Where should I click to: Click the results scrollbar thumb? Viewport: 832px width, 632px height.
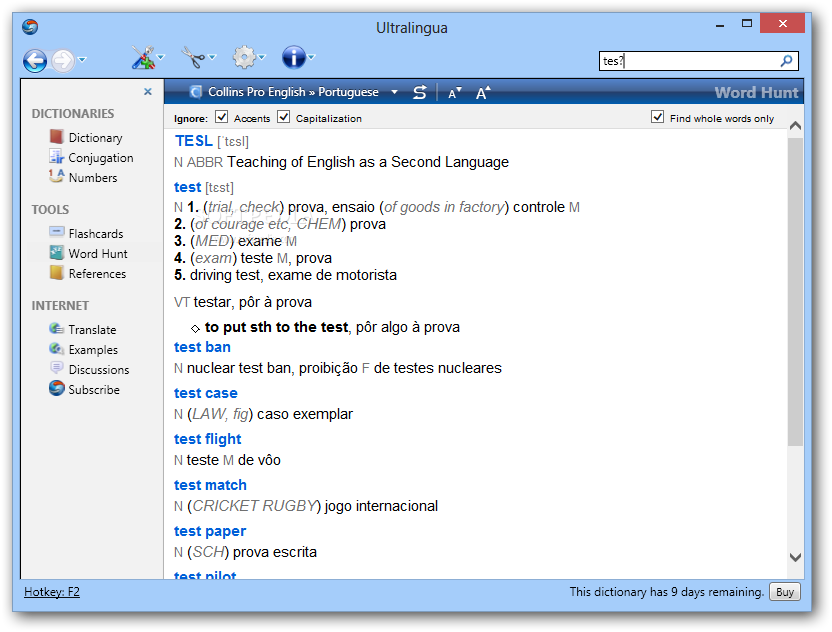[795, 292]
